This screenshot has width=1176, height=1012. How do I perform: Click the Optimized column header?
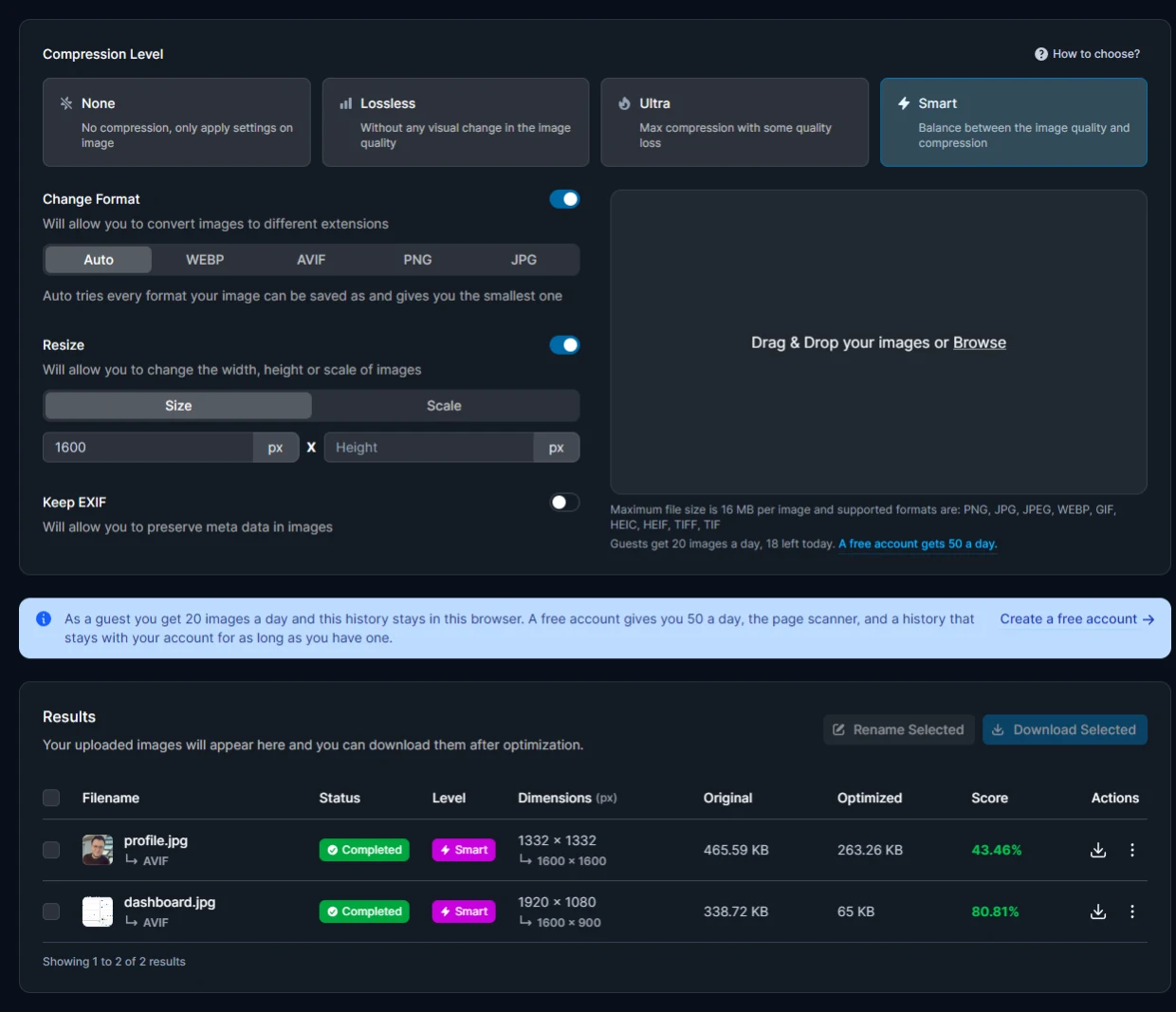[x=870, y=798]
